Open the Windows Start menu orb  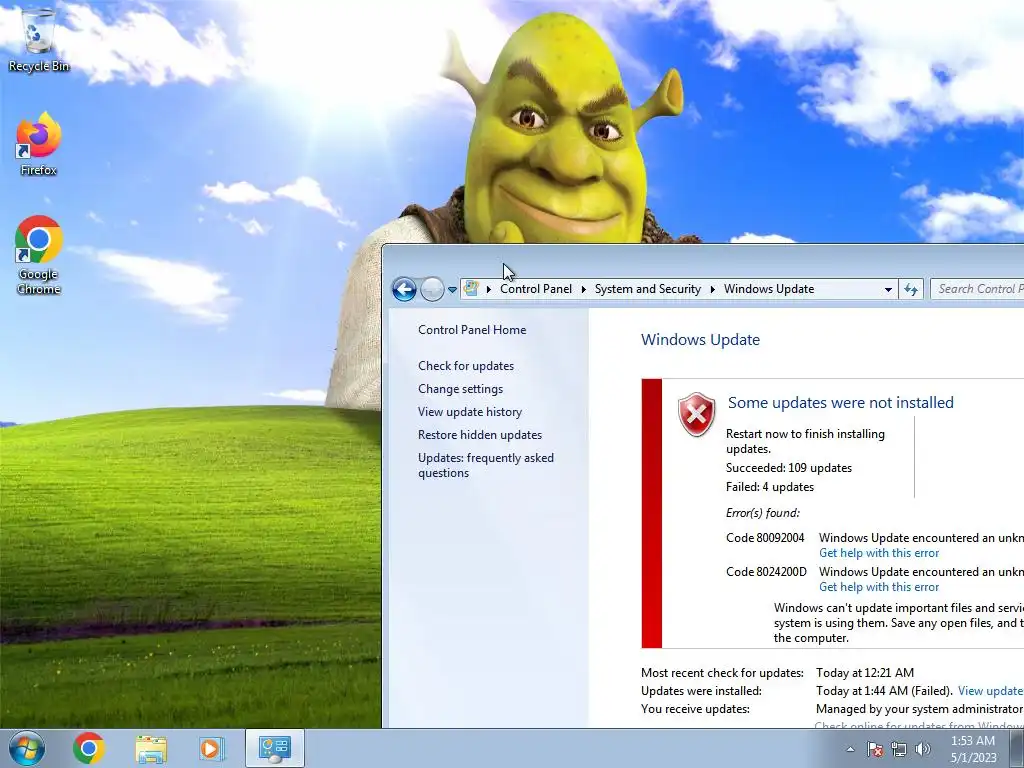pyautogui.click(x=27, y=748)
